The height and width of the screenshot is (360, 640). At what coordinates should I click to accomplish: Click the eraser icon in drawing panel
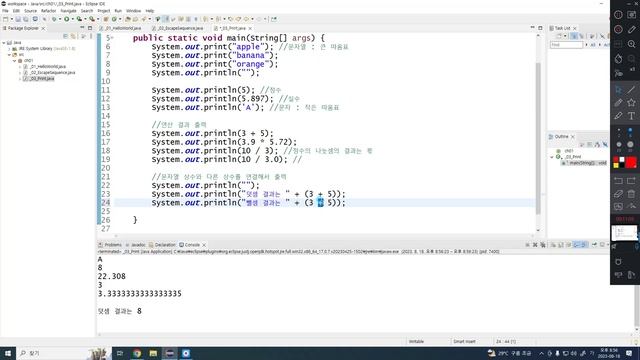point(618,194)
